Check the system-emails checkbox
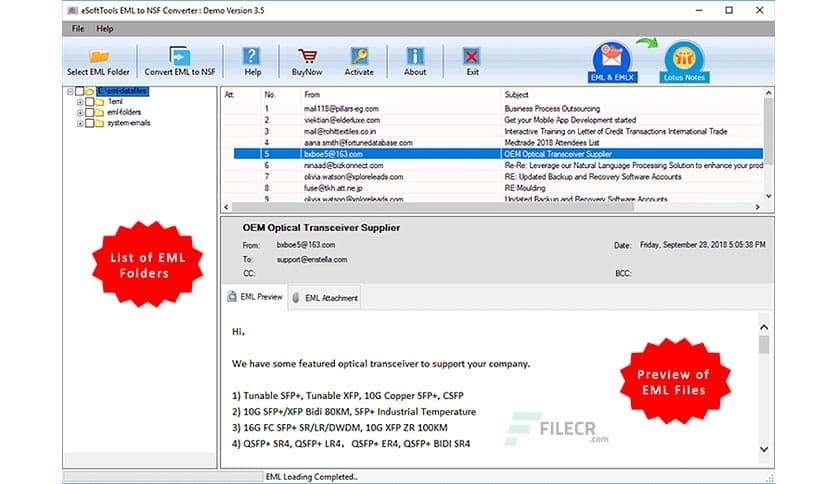 pos(90,123)
